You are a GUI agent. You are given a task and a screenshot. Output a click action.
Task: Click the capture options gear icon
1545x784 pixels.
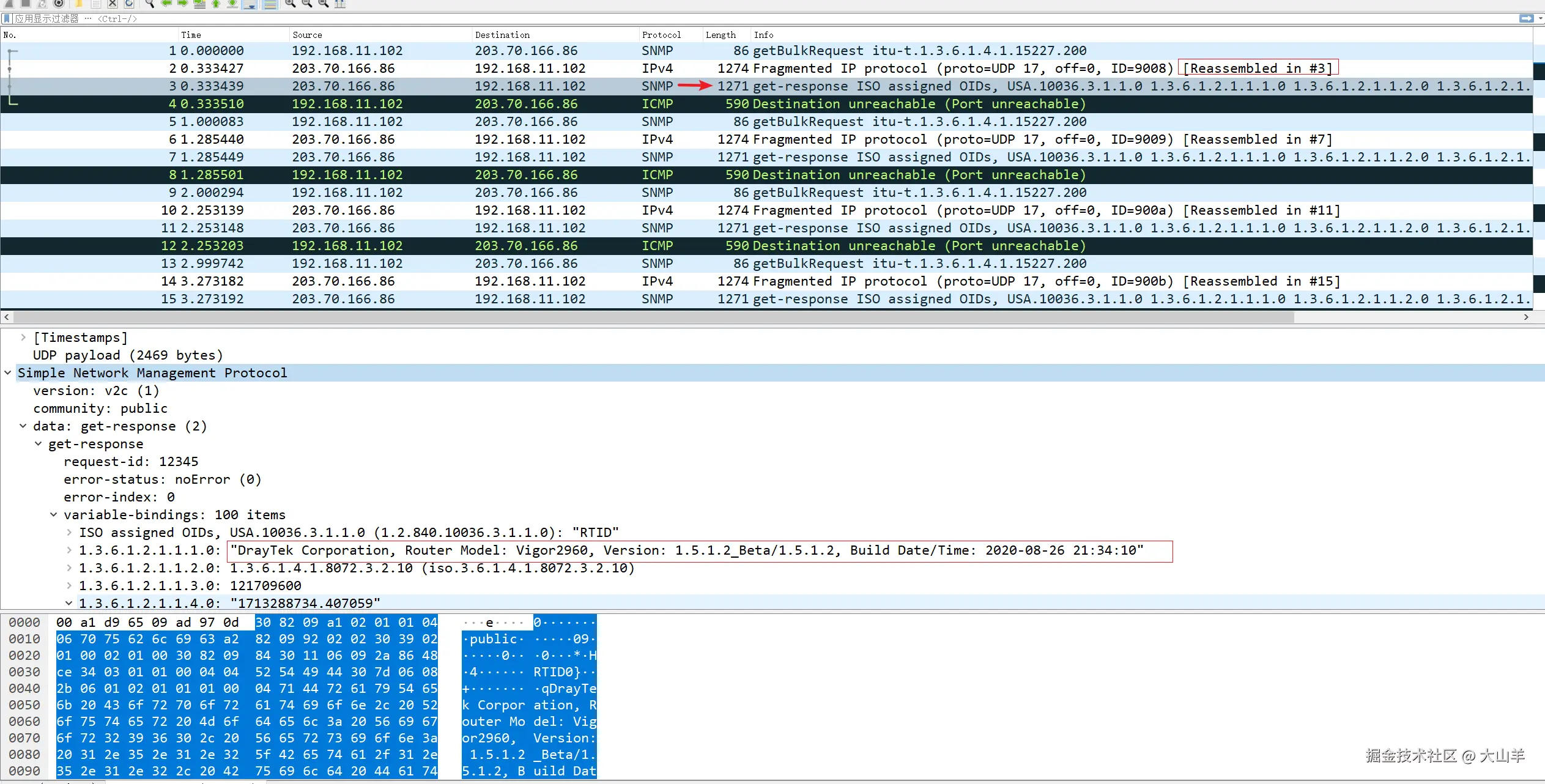[x=59, y=4]
